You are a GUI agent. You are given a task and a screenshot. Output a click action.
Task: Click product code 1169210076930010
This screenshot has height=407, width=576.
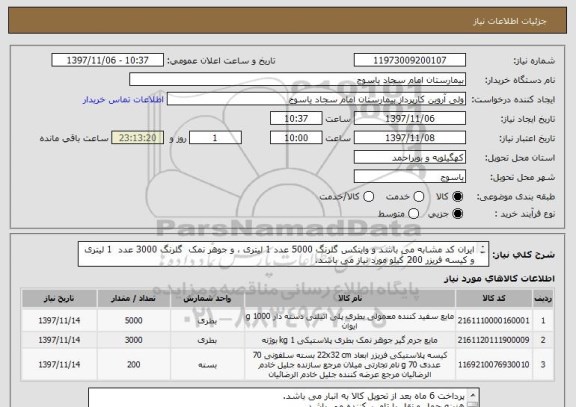coord(494,365)
